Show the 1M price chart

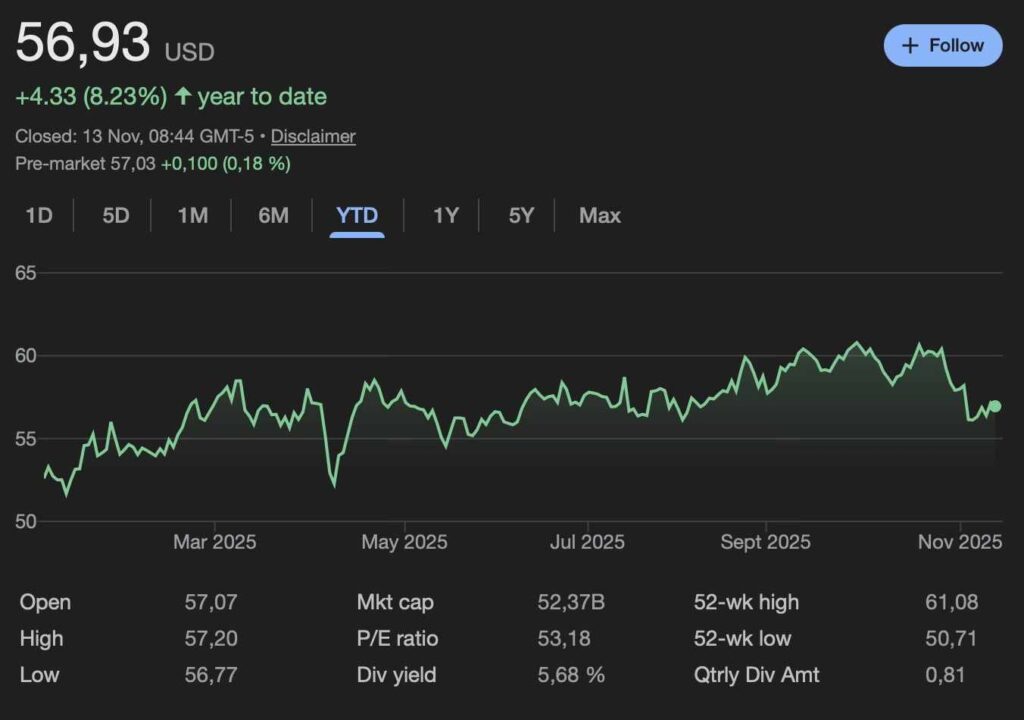point(192,215)
